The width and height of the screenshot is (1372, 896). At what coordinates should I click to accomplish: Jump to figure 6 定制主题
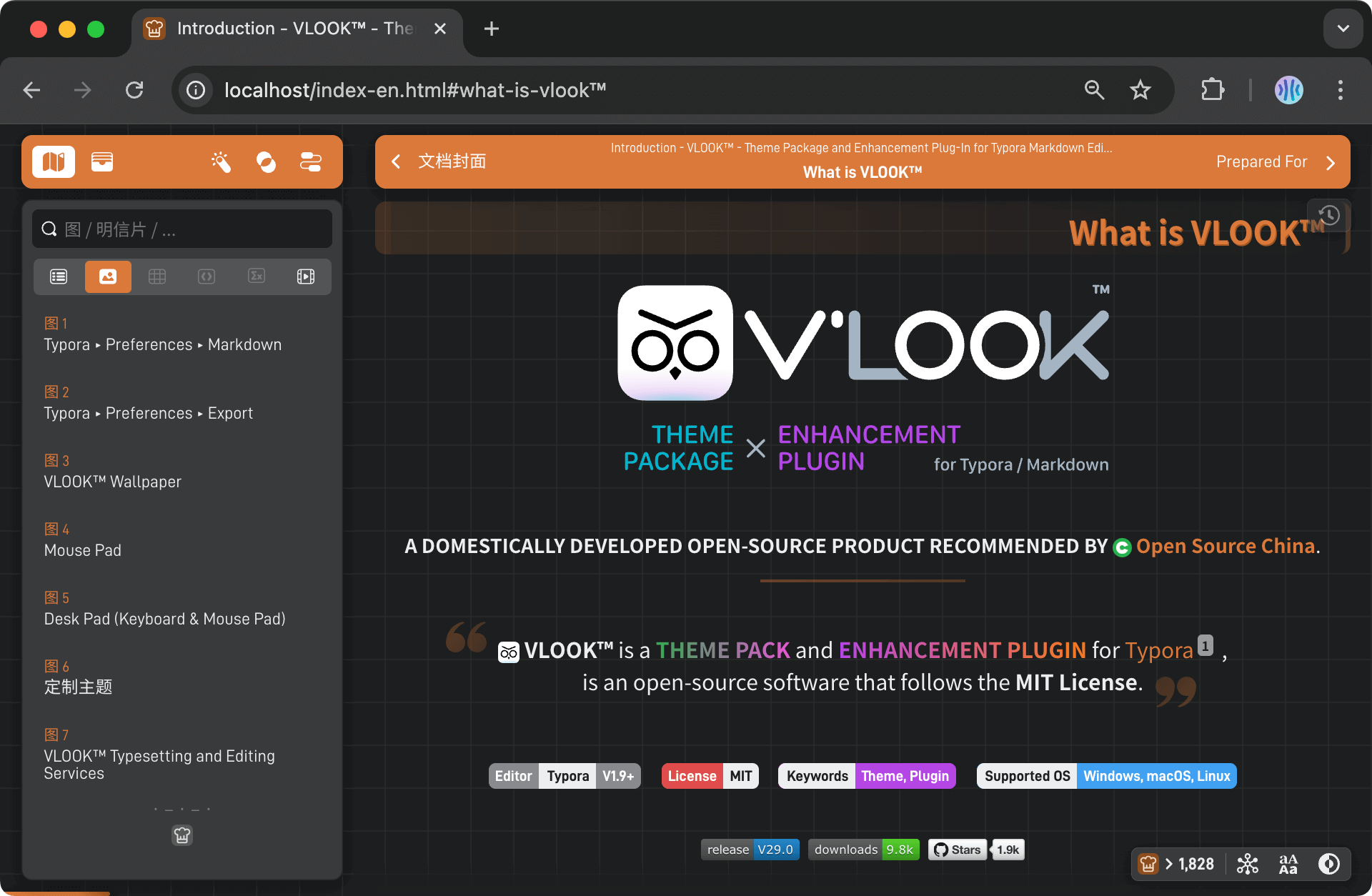[79, 677]
